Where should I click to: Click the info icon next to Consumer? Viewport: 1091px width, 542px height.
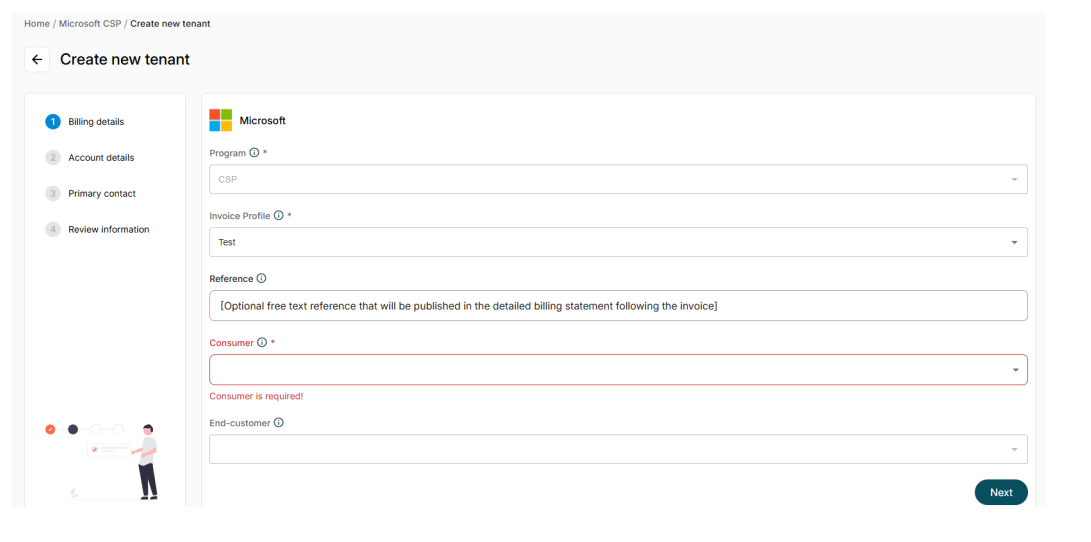262,342
